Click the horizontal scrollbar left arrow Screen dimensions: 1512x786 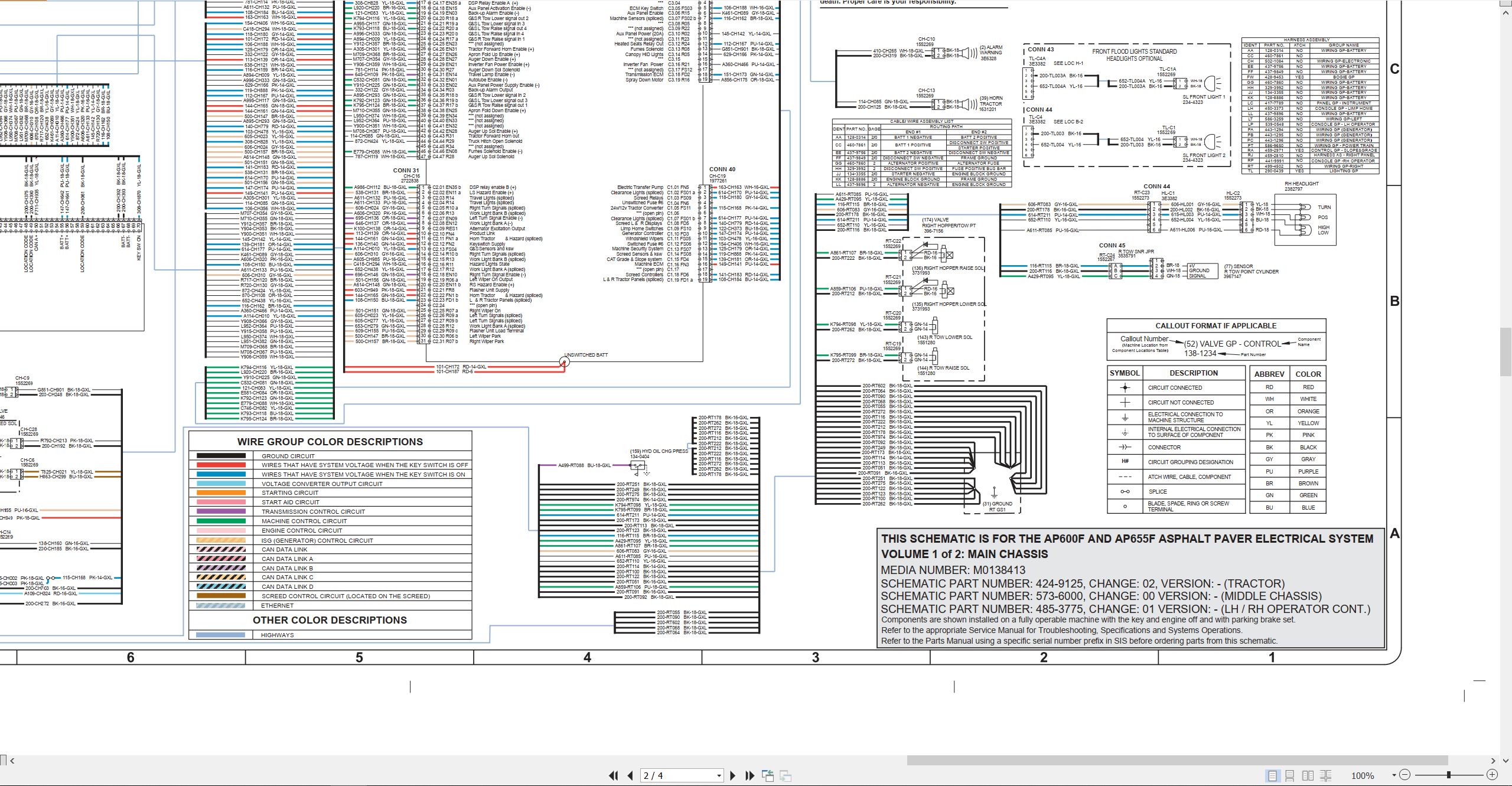click(x=12, y=761)
